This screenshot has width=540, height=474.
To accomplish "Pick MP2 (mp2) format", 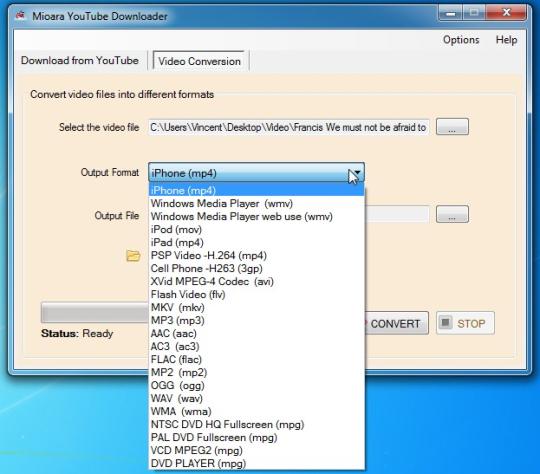I will click(x=257, y=372).
